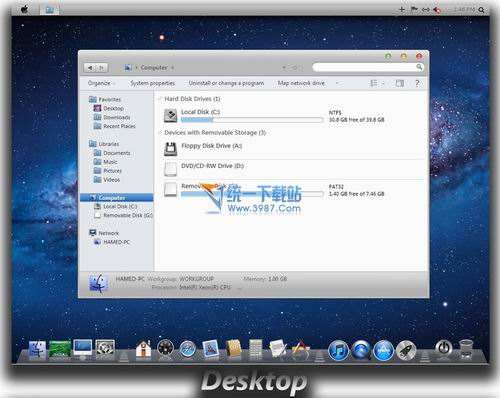Open the address bar history dropdown arrow

pyautogui.click(x=284, y=68)
